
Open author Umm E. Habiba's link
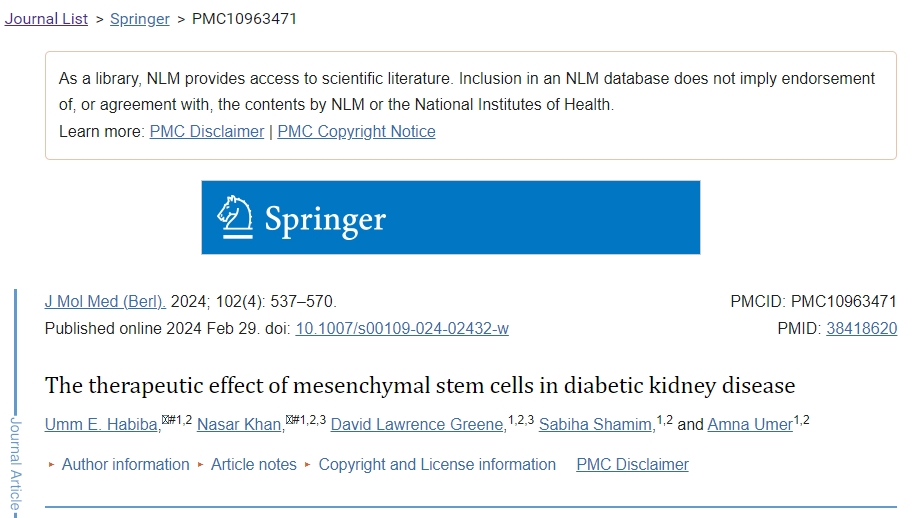[x=101, y=425]
